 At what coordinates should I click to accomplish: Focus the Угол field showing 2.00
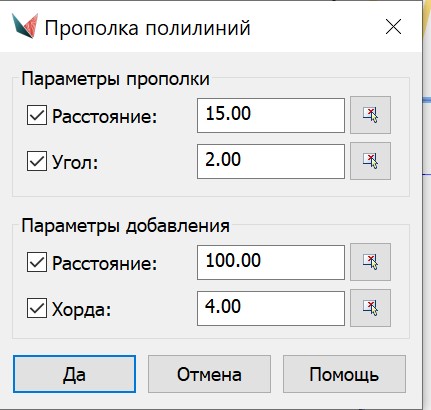(x=271, y=161)
